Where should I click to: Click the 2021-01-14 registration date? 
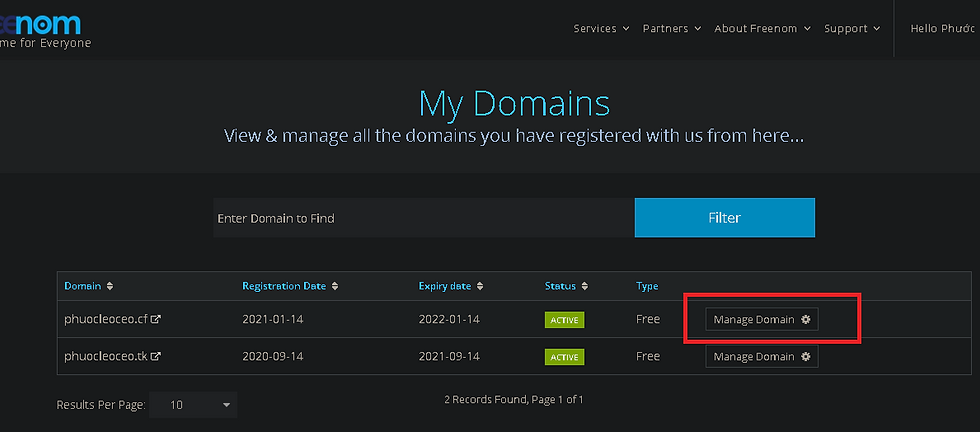(x=272, y=319)
